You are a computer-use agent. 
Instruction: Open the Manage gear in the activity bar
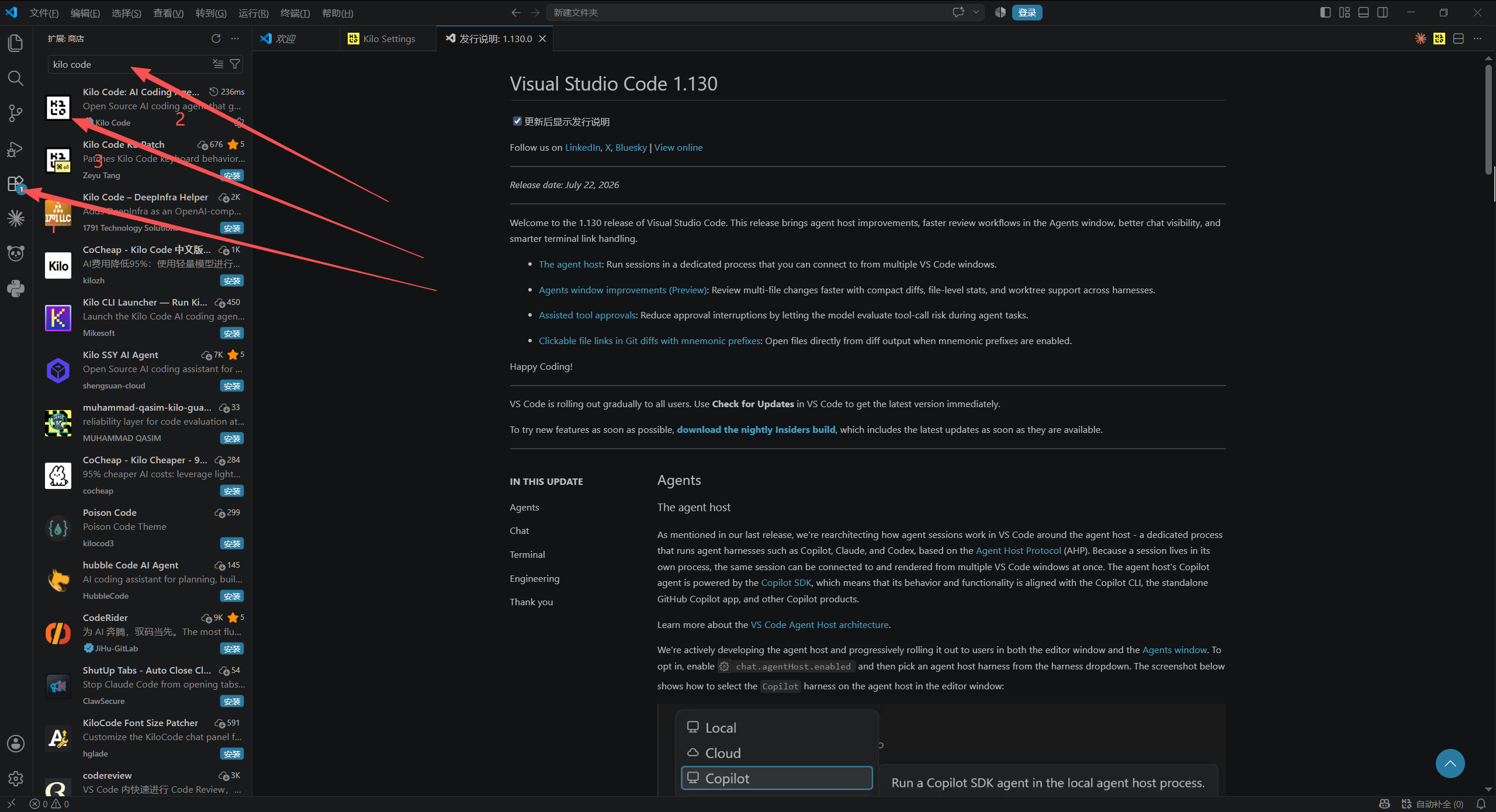click(16, 778)
